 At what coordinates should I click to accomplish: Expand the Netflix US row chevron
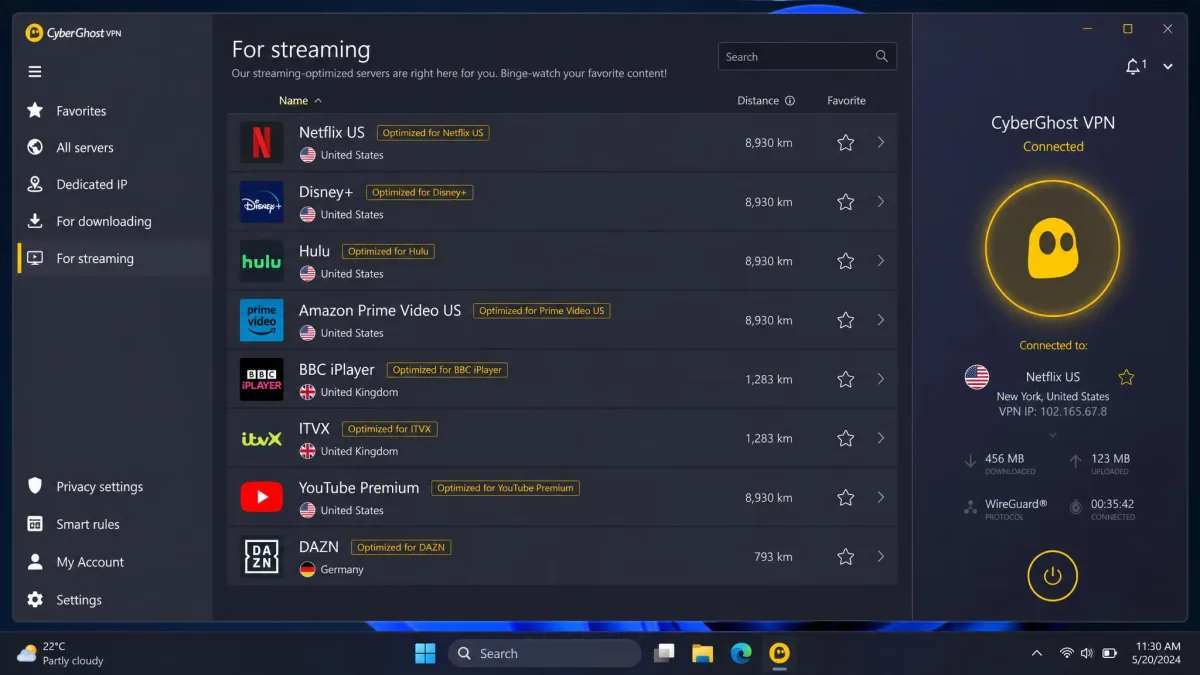coord(881,142)
